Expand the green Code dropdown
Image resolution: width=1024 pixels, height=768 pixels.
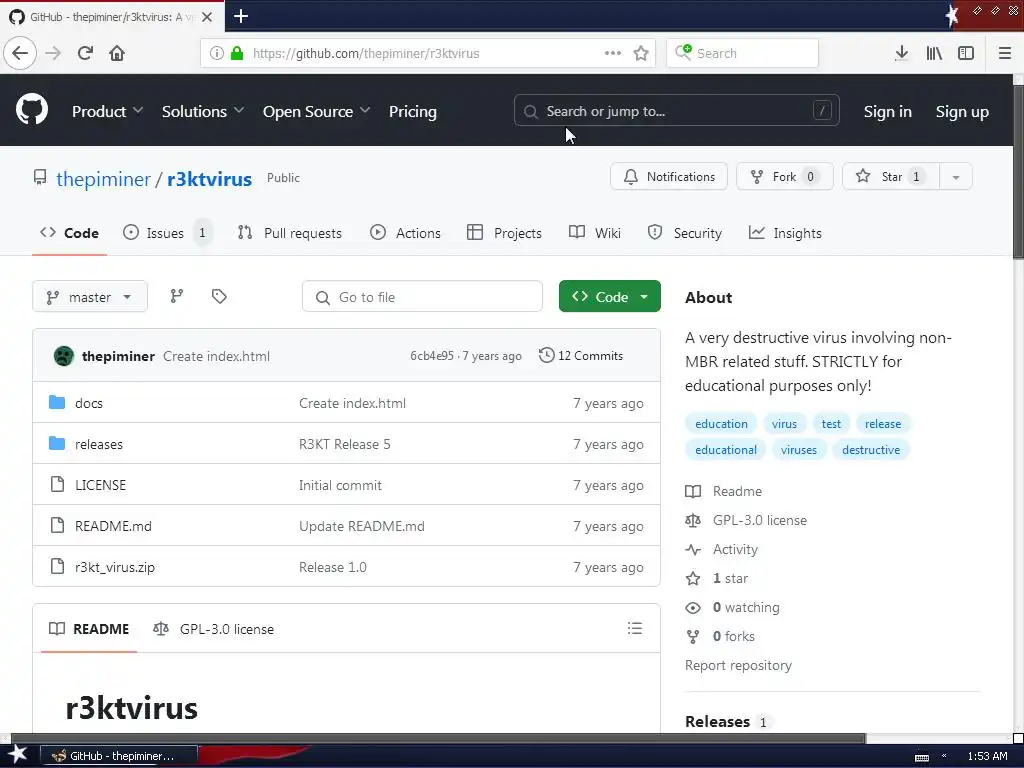[610, 296]
